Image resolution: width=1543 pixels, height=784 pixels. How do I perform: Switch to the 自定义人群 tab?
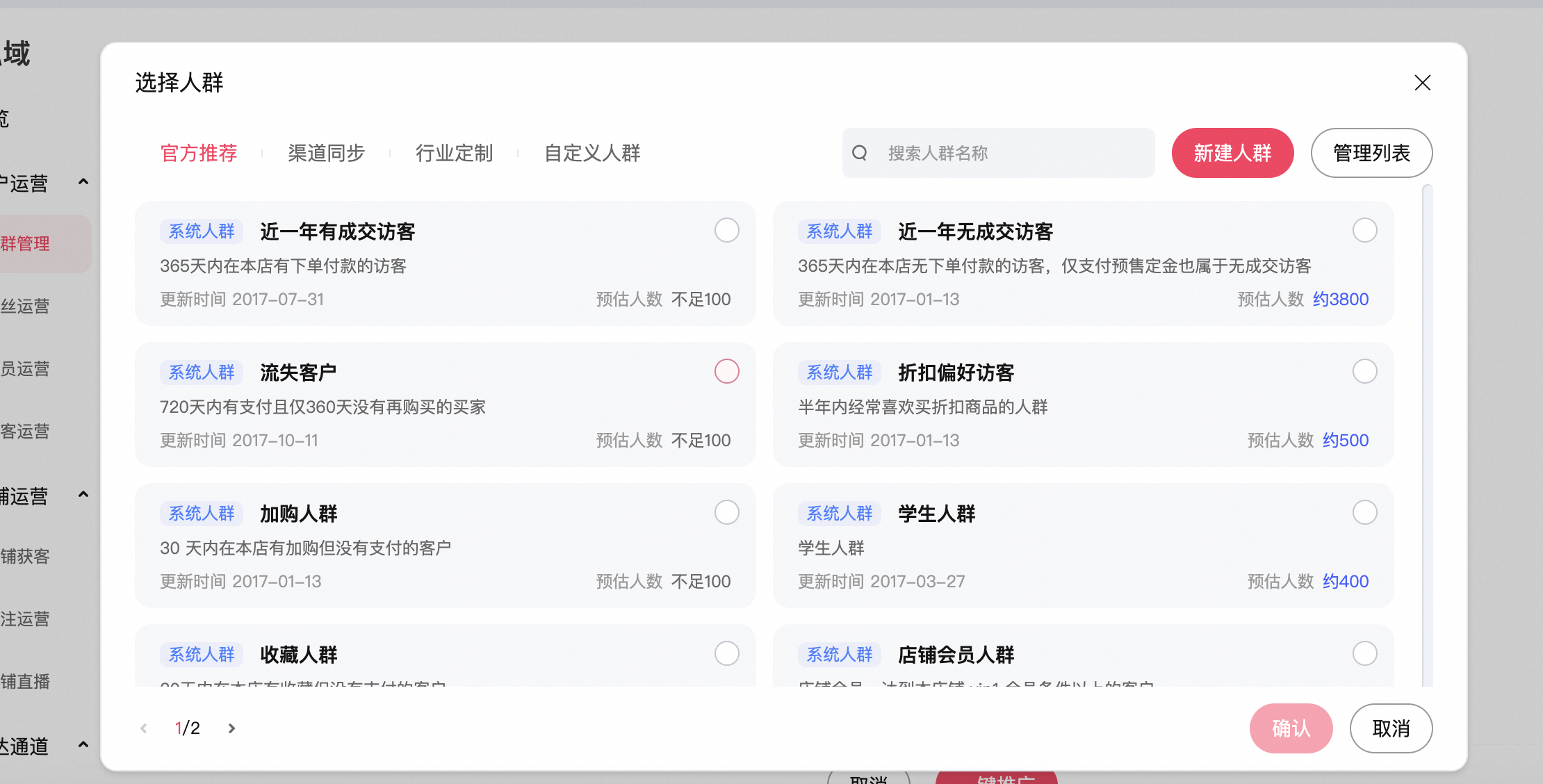(x=592, y=153)
